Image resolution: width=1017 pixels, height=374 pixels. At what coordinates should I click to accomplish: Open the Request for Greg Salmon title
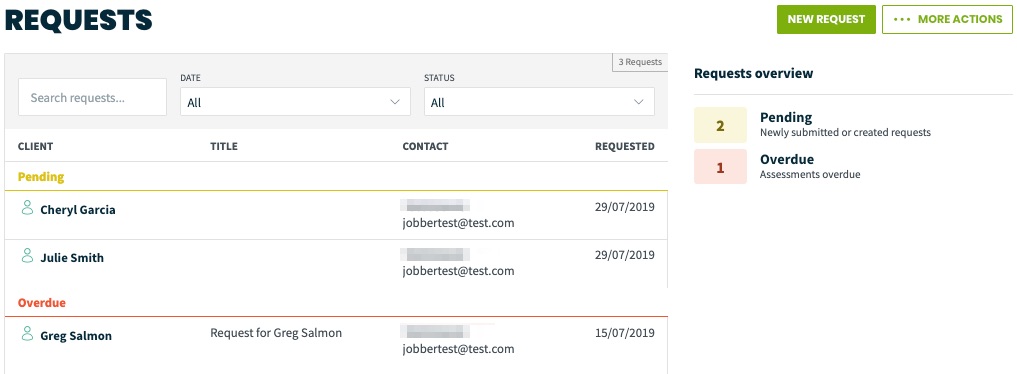[x=276, y=333]
